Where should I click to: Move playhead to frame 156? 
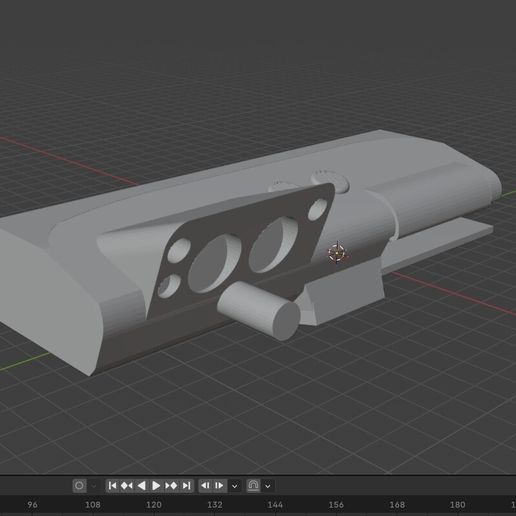pos(336,505)
